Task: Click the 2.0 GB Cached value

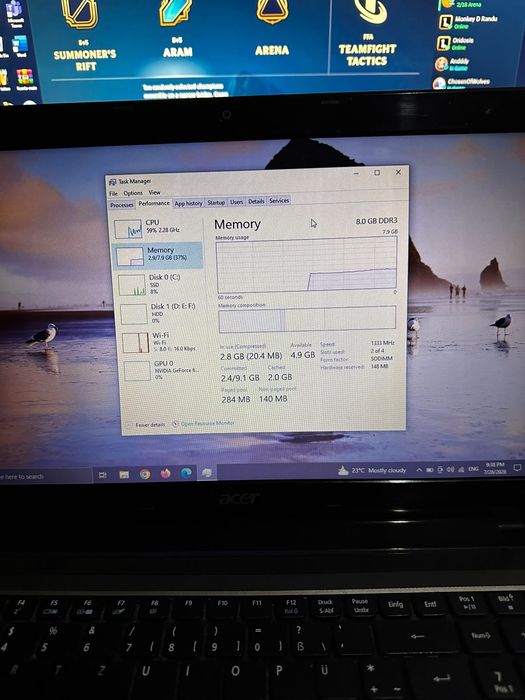Action: [280, 378]
